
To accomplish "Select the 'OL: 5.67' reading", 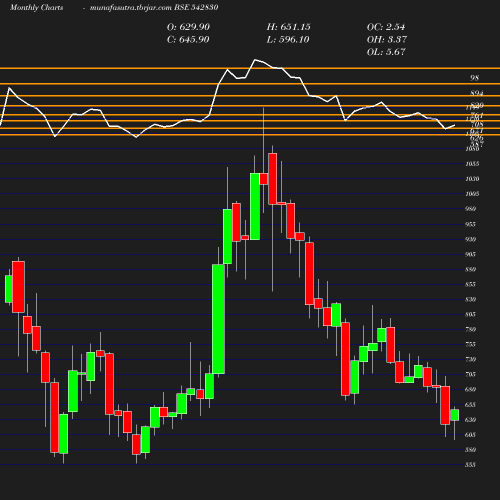I will coord(386,52).
